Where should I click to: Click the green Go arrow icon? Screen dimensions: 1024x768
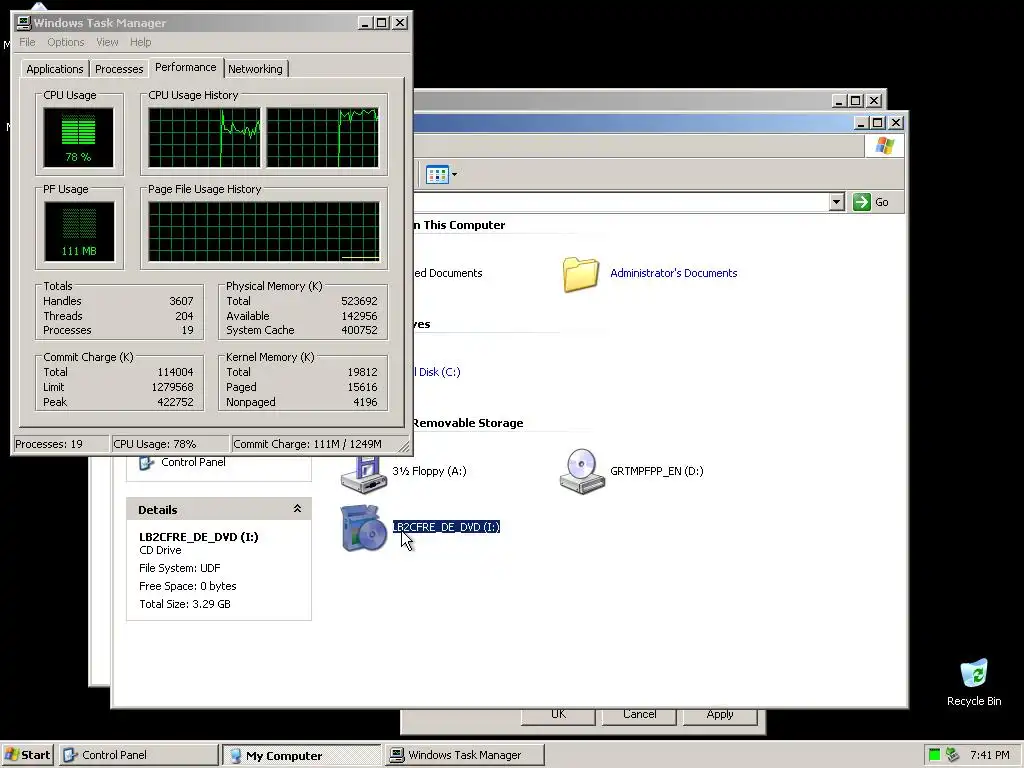coord(861,202)
